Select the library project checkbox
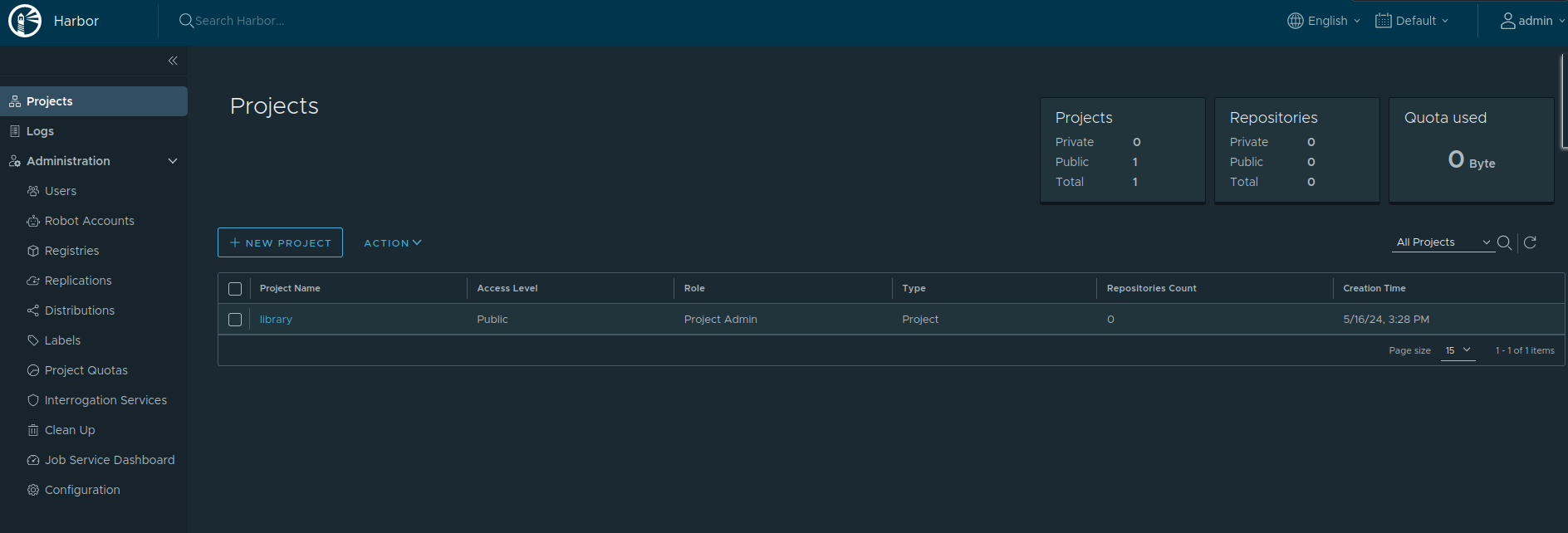 [x=235, y=320]
